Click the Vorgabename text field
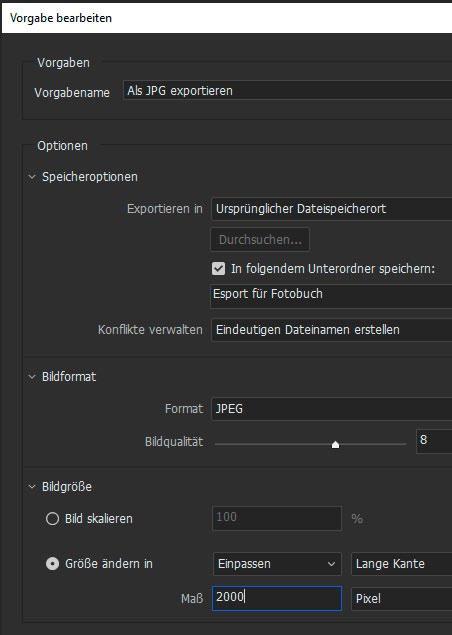 click(288, 90)
